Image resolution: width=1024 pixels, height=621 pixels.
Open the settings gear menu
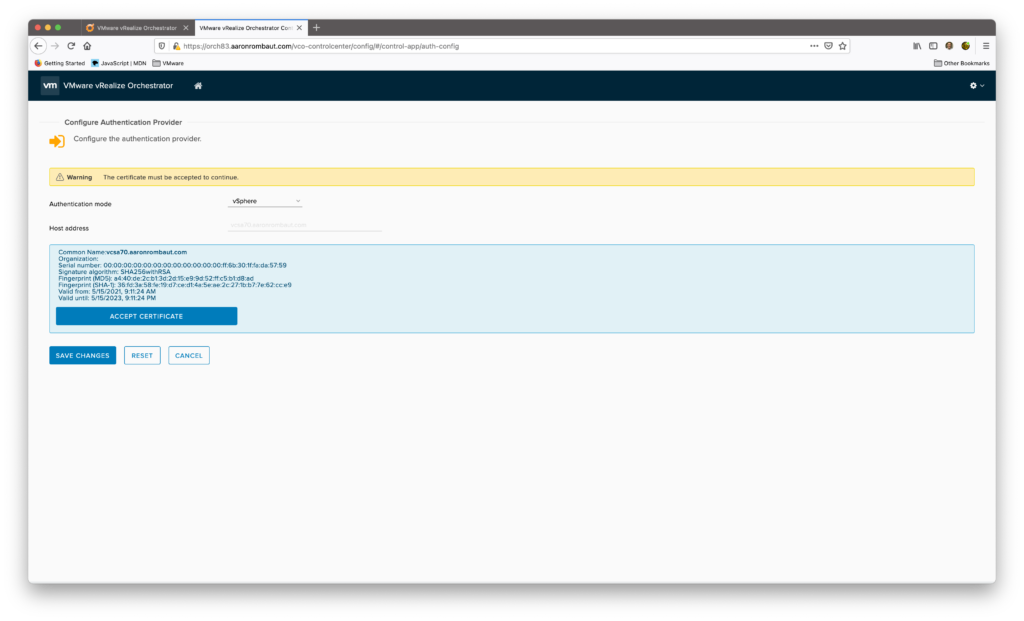tap(976, 86)
